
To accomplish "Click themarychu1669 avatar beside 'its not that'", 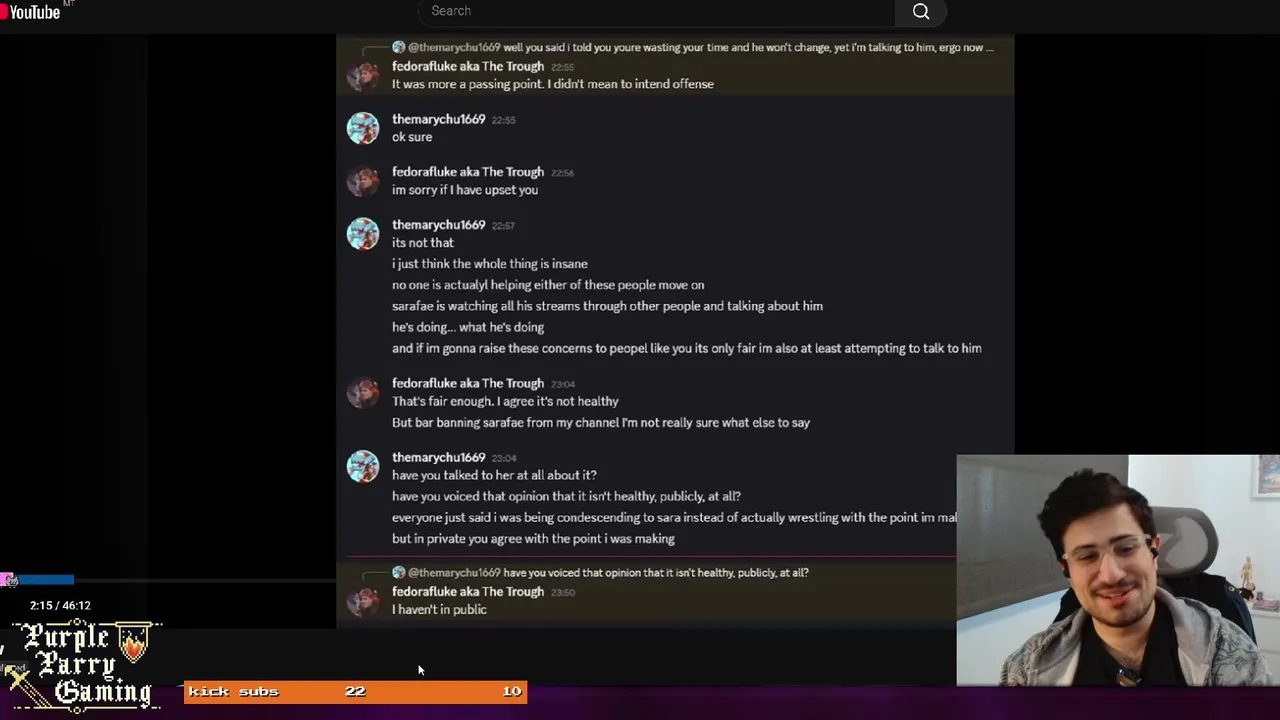I will click(363, 234).
